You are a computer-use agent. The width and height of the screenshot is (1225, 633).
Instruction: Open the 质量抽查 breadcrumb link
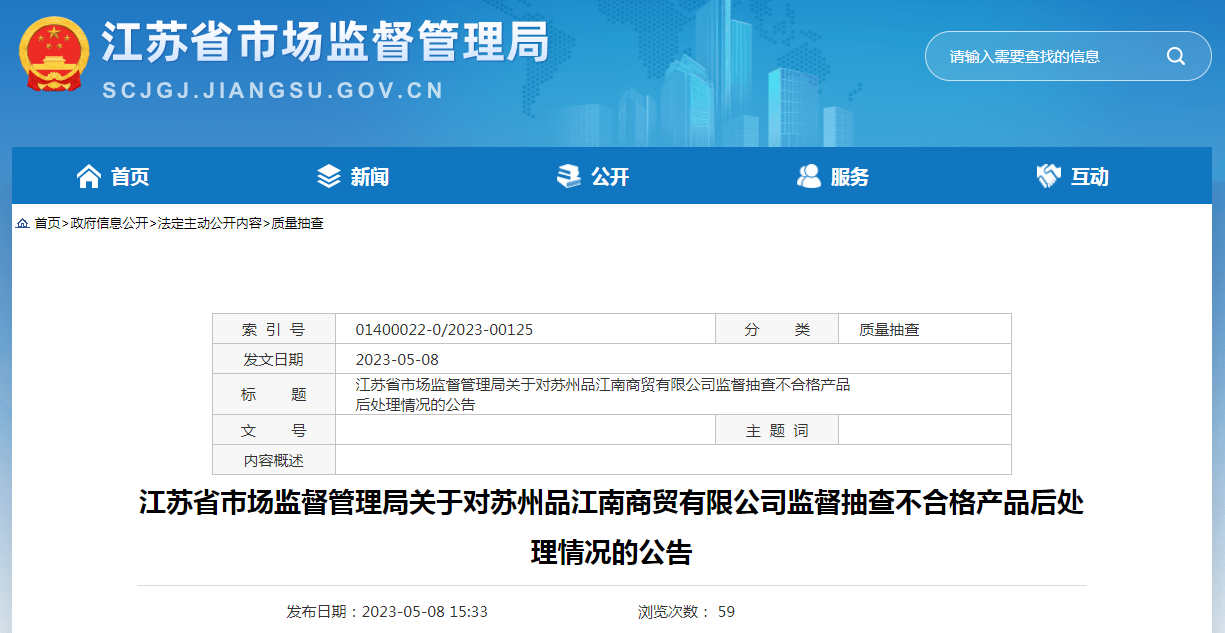pos(298,223)
